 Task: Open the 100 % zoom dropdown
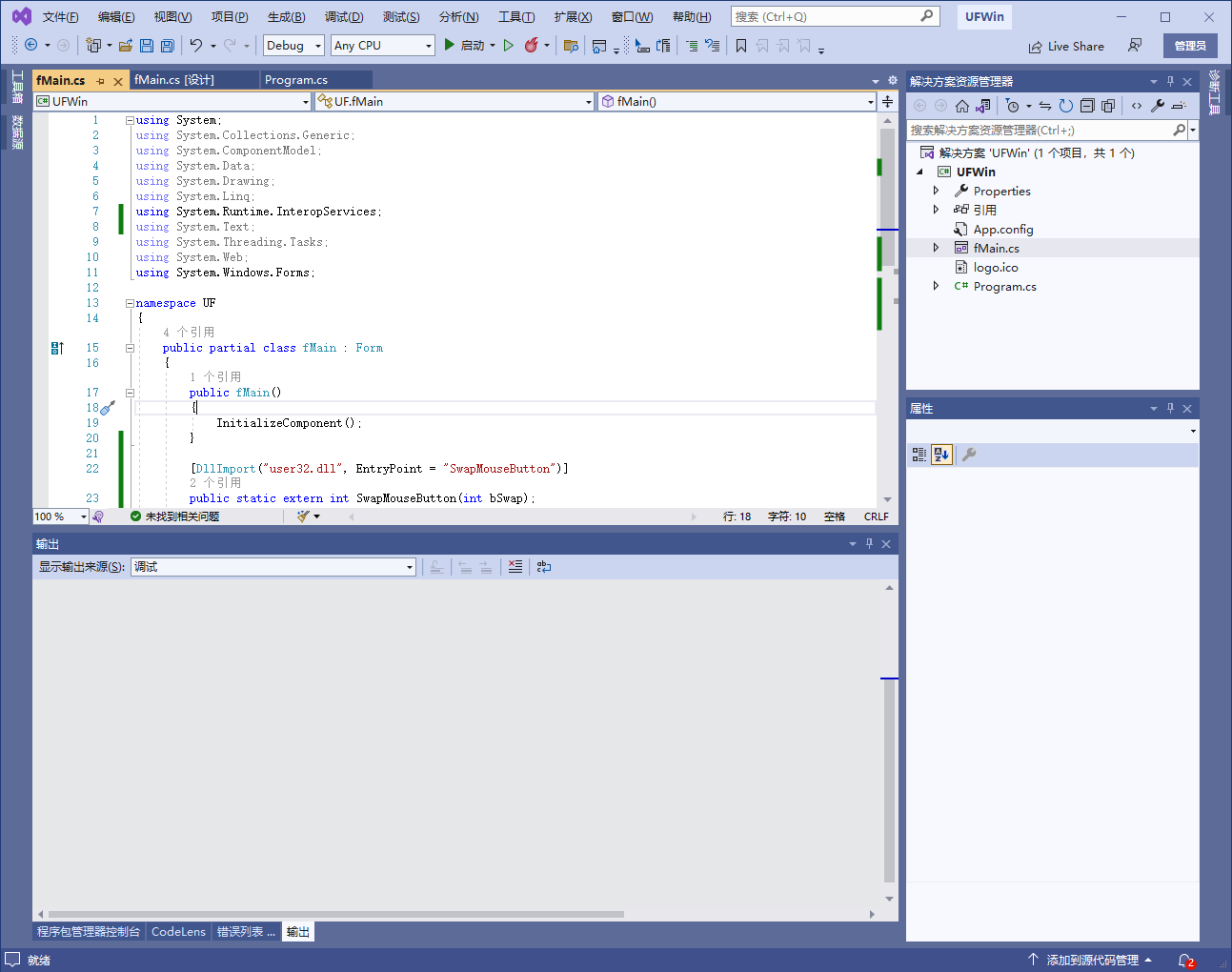61,516
